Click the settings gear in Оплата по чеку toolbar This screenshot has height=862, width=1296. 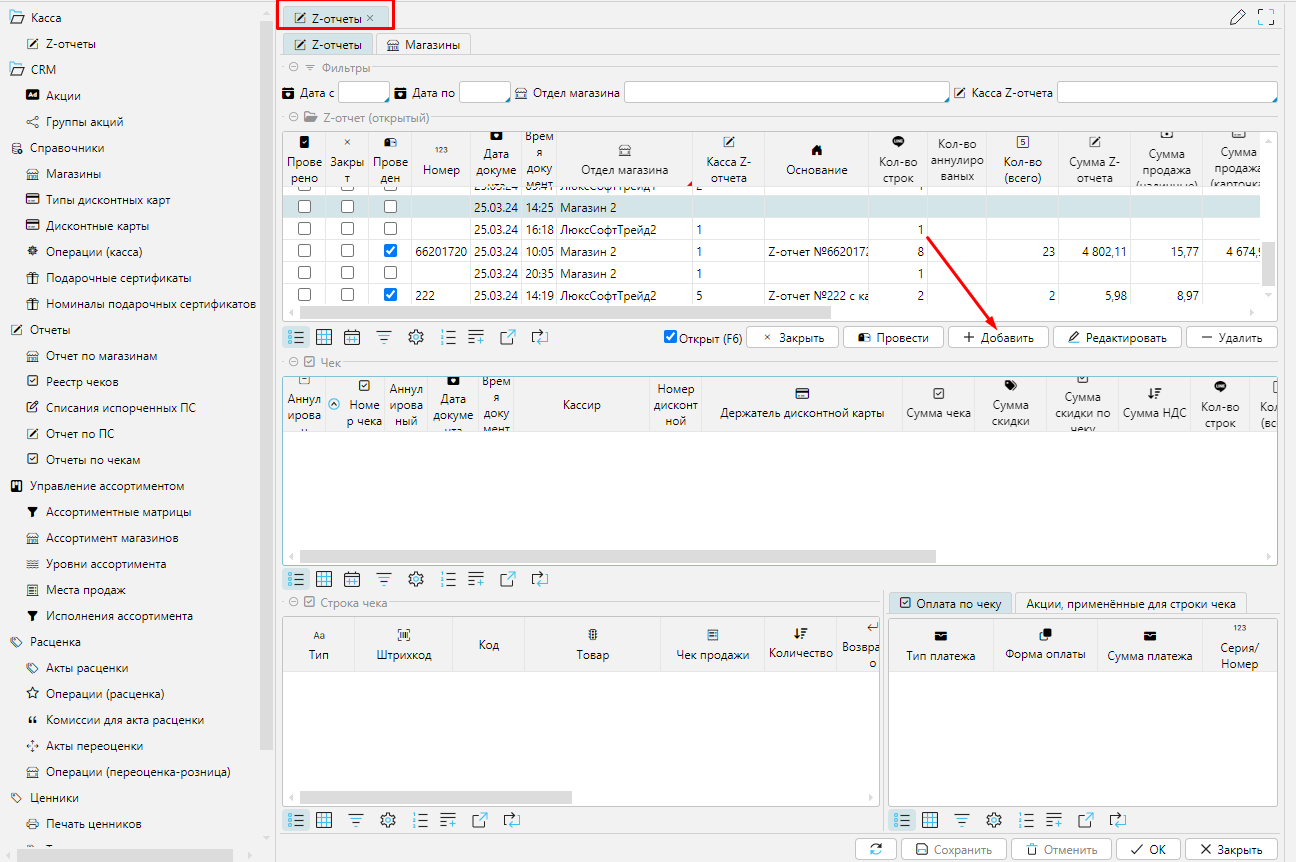pyautogui.click(x=993, y=820)
